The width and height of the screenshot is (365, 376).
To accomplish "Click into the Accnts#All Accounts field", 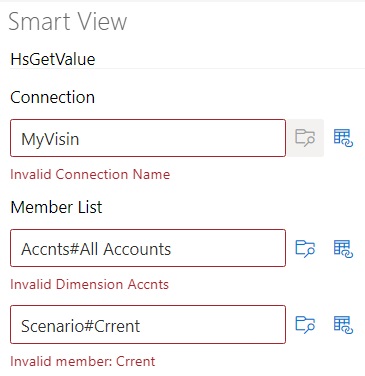I will [148, 248].
